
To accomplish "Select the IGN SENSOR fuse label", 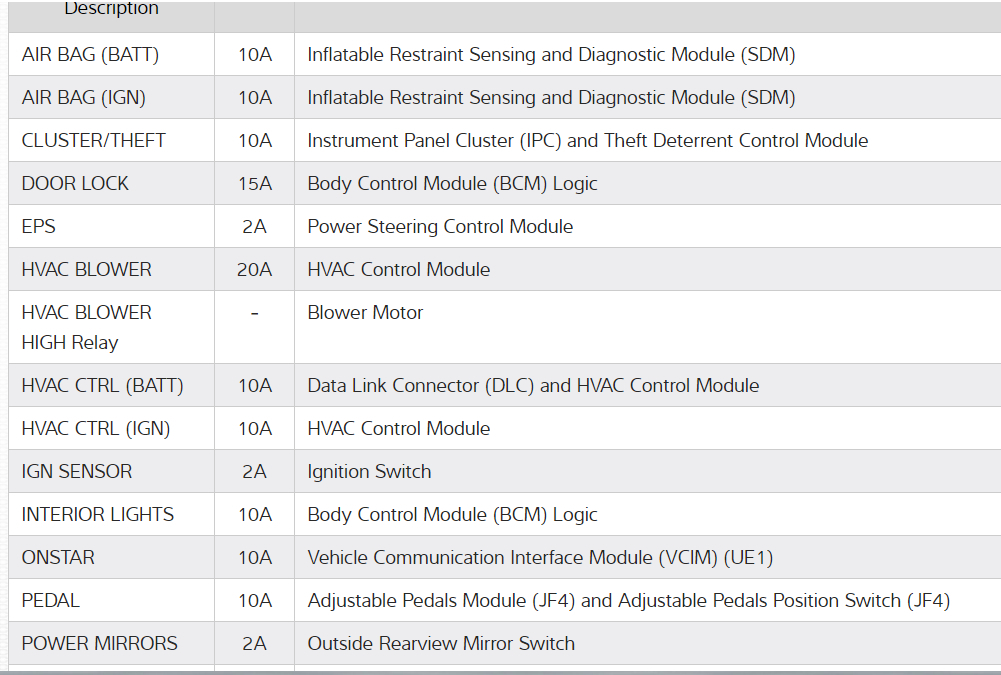I will 77,472.
